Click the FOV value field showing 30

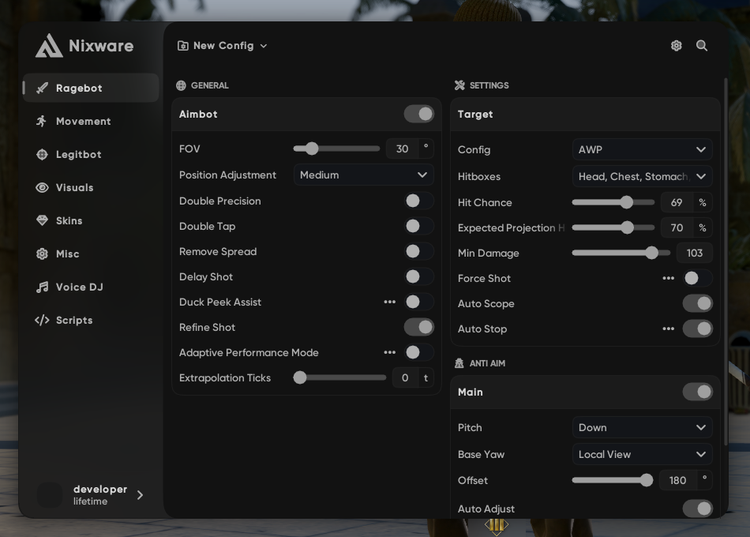click(x=402, y=149)
